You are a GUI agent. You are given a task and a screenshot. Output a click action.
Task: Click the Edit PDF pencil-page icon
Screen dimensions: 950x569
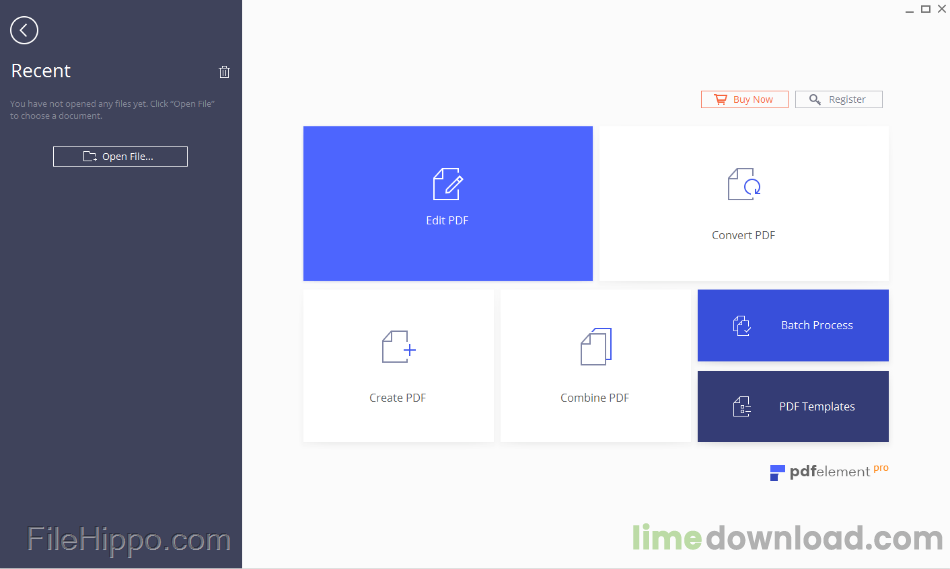[448, 184]
